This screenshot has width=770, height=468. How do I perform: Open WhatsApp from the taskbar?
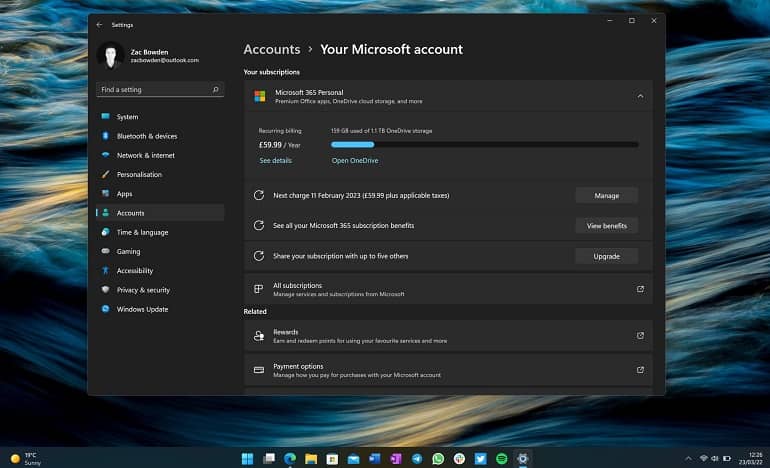[x=438, y=459]
